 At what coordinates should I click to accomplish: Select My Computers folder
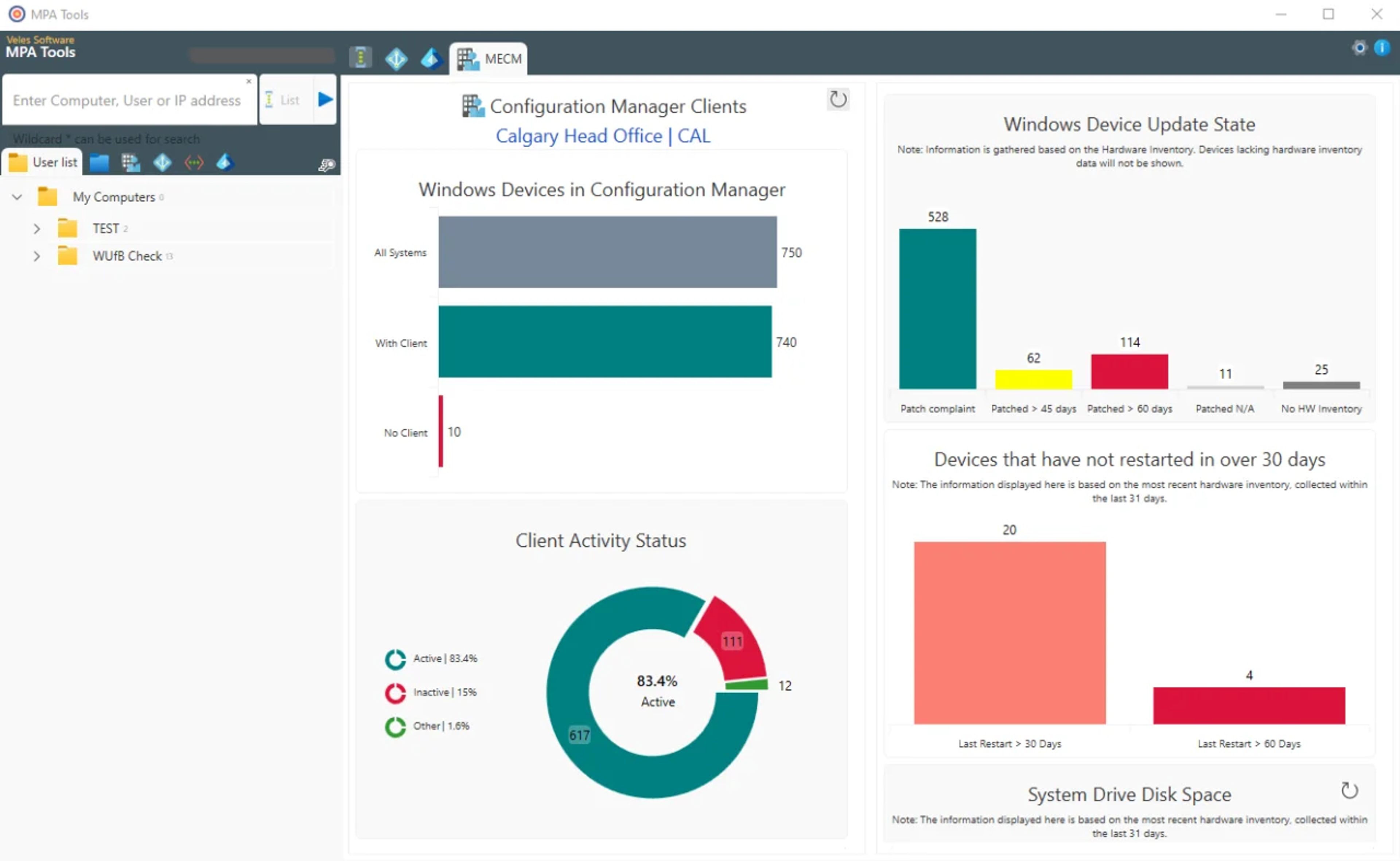tap(113, 197)
